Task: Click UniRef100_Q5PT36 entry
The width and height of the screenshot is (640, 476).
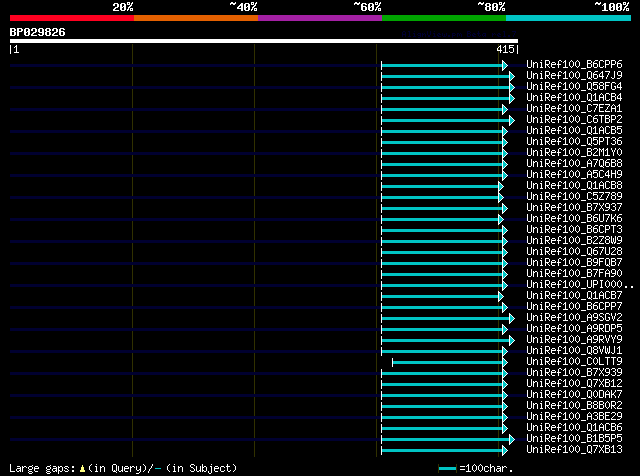Action: click(574, 142)
